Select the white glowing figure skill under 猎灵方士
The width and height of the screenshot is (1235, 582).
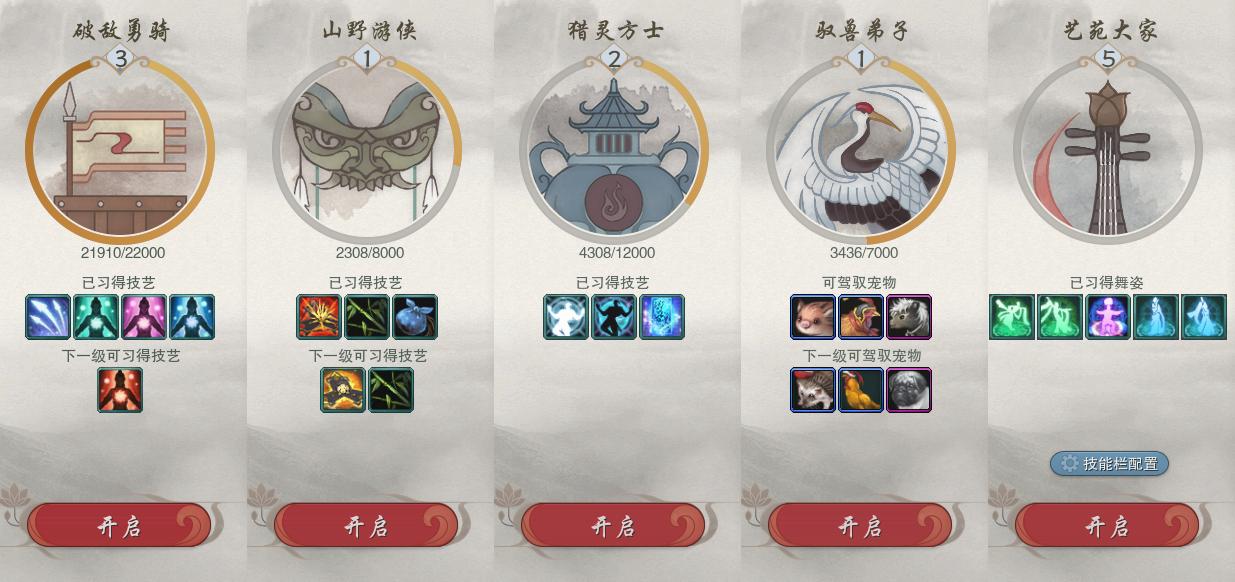click(566, 317)
